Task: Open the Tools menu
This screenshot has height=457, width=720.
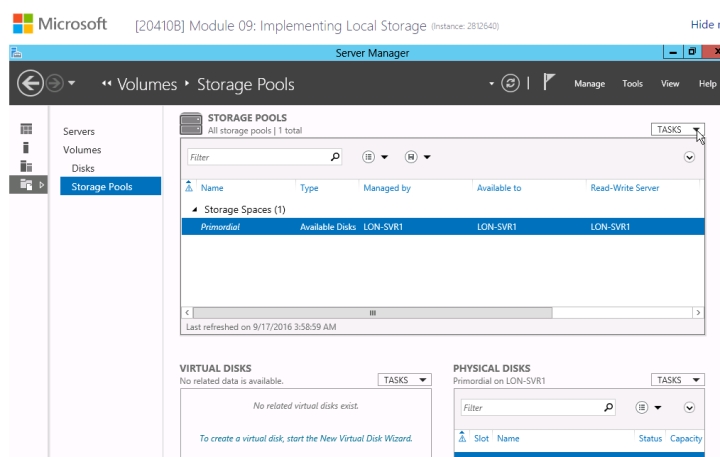Action: (632, 84)
